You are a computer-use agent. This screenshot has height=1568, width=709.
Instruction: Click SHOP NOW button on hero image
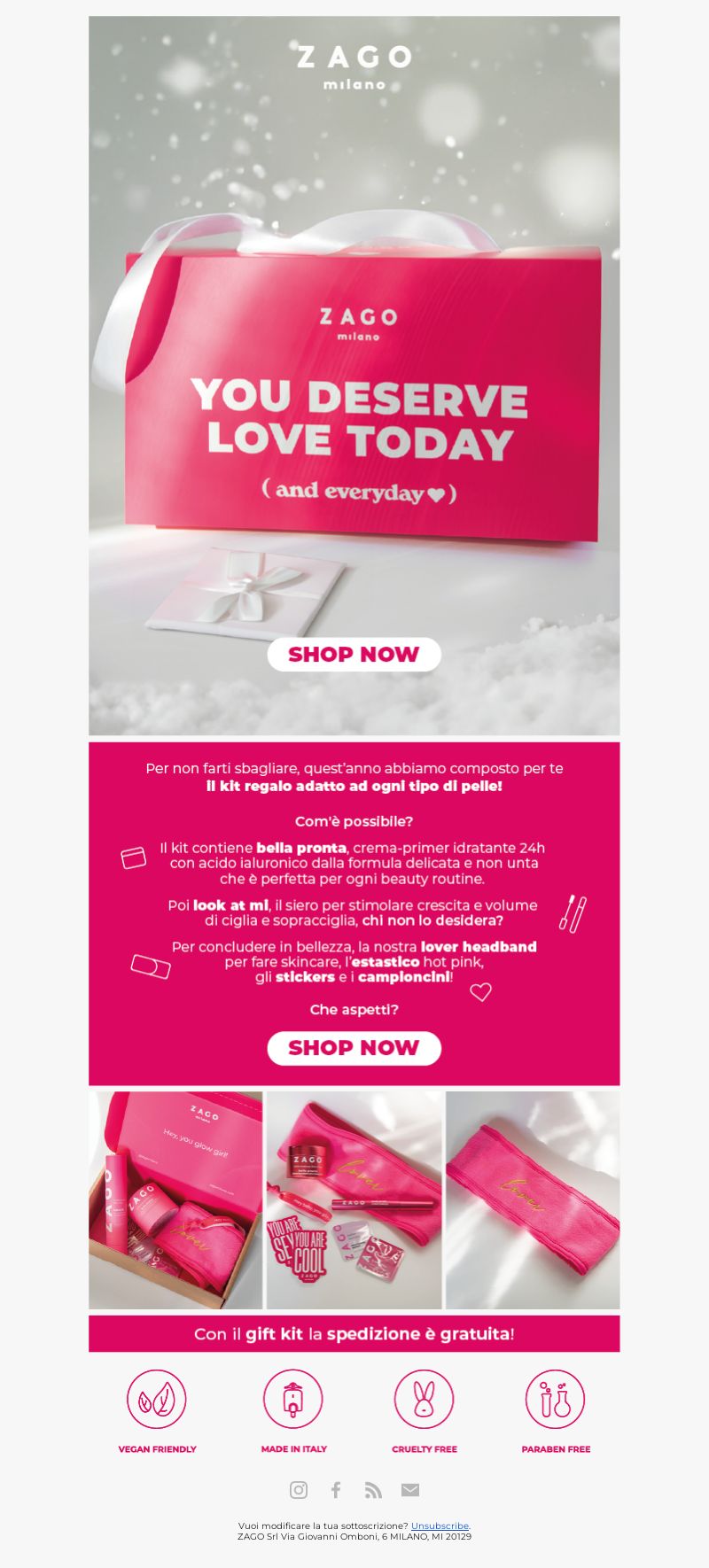[x=354, y=655]
